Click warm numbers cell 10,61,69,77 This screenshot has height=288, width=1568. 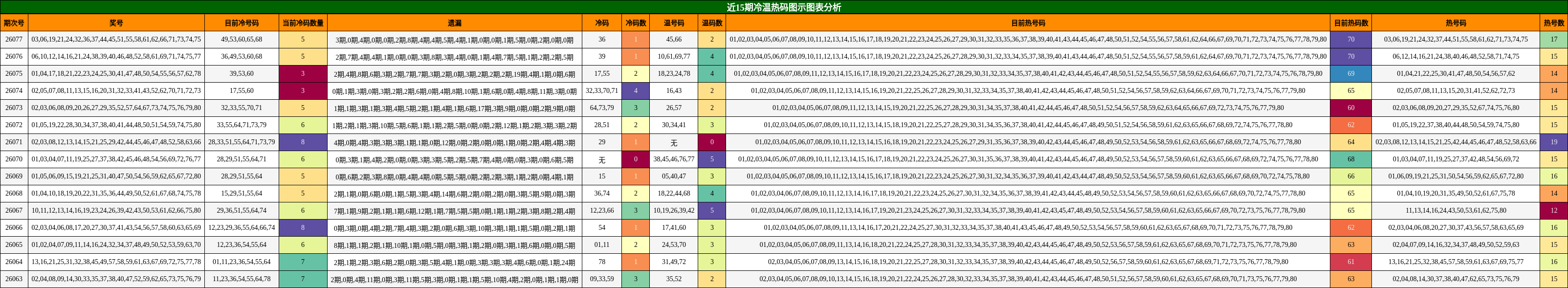[x=674, y=57]
